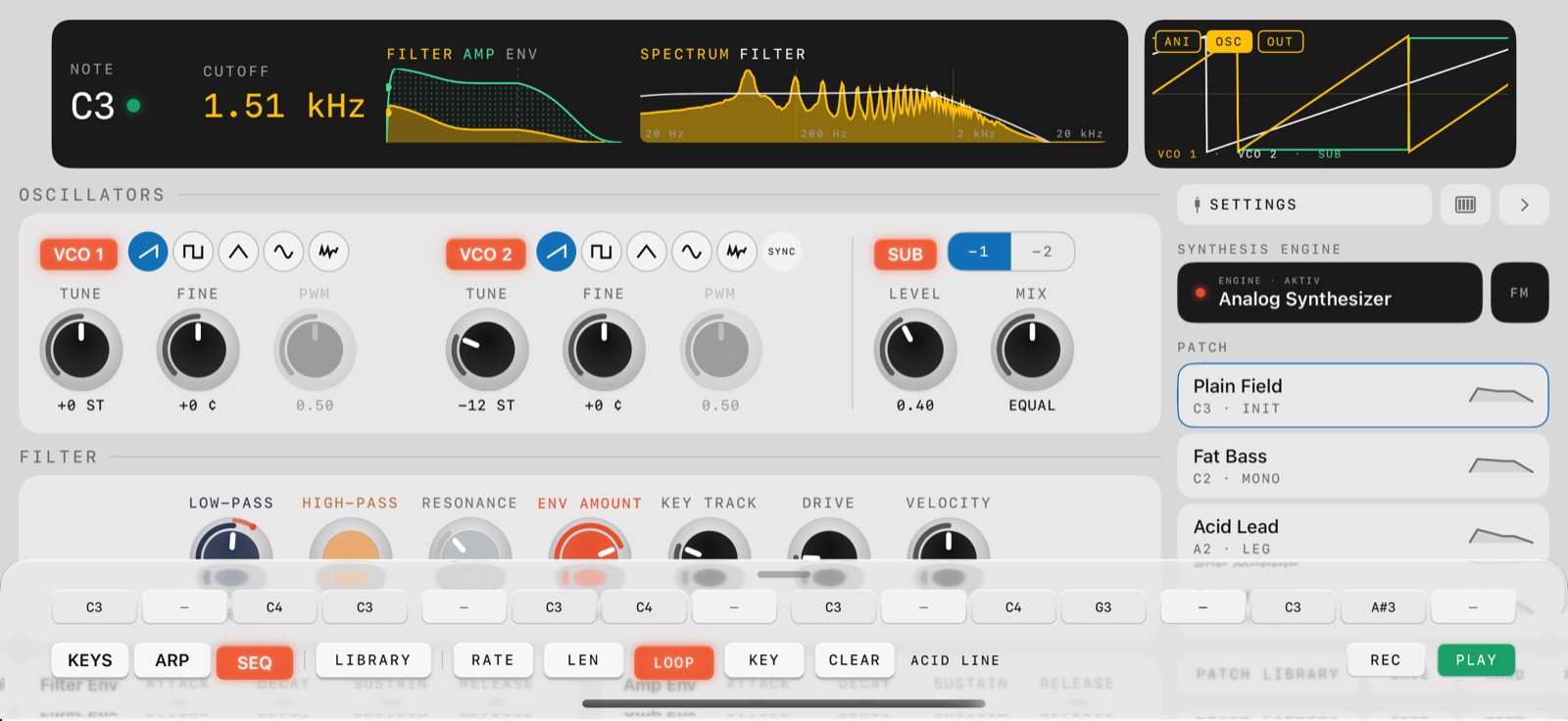Choose the triangle waveform for VCO 2

[646, 252]
